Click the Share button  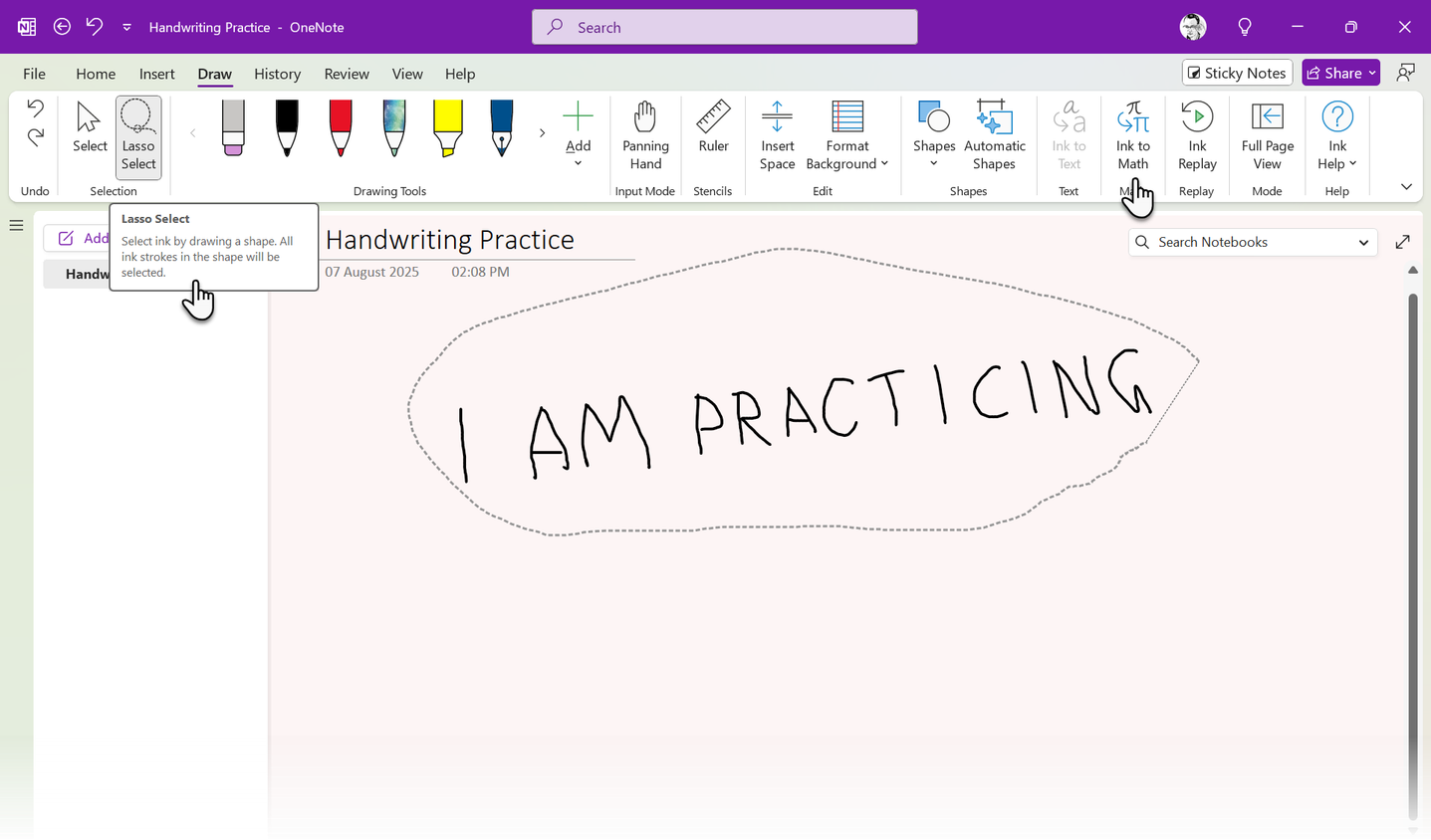tap(1340, 73)
